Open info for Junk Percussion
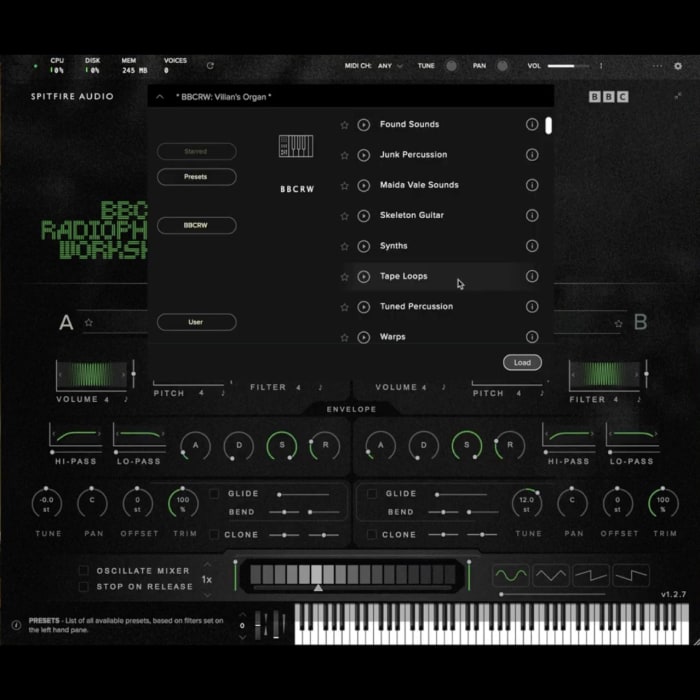This screenshot has height=700, width=700. [x=532, y=155]
